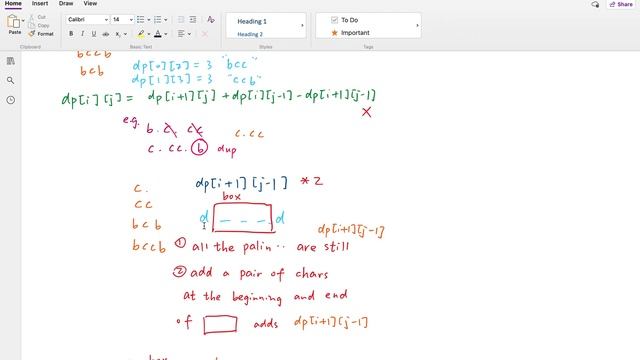Tag the selection as Important
The height and width of the screenshot is (360, 640).
click(351, 33)
